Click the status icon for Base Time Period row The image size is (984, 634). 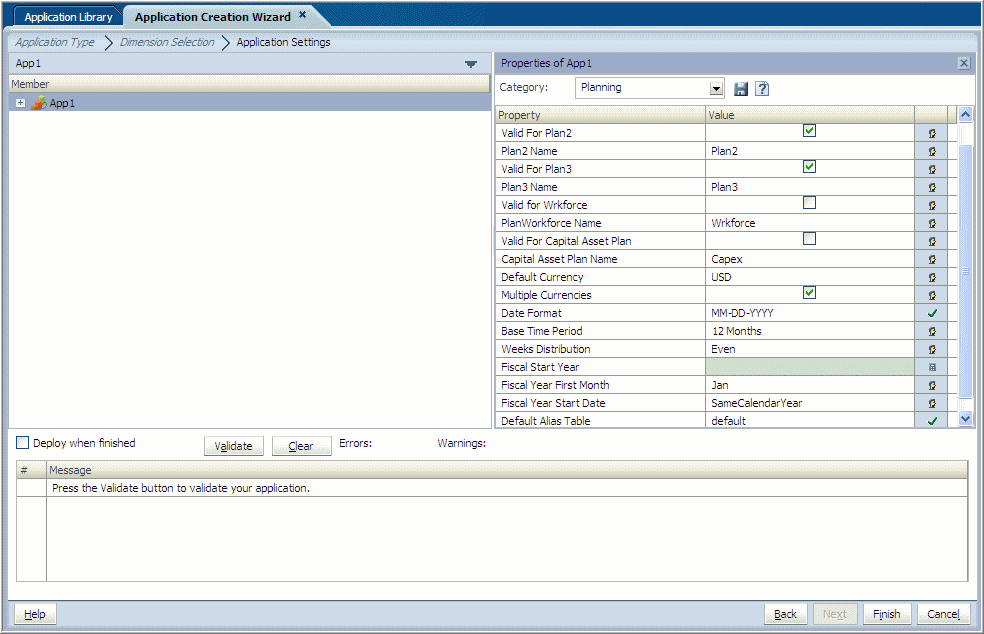pyautogui.click(x=932, y=331)
